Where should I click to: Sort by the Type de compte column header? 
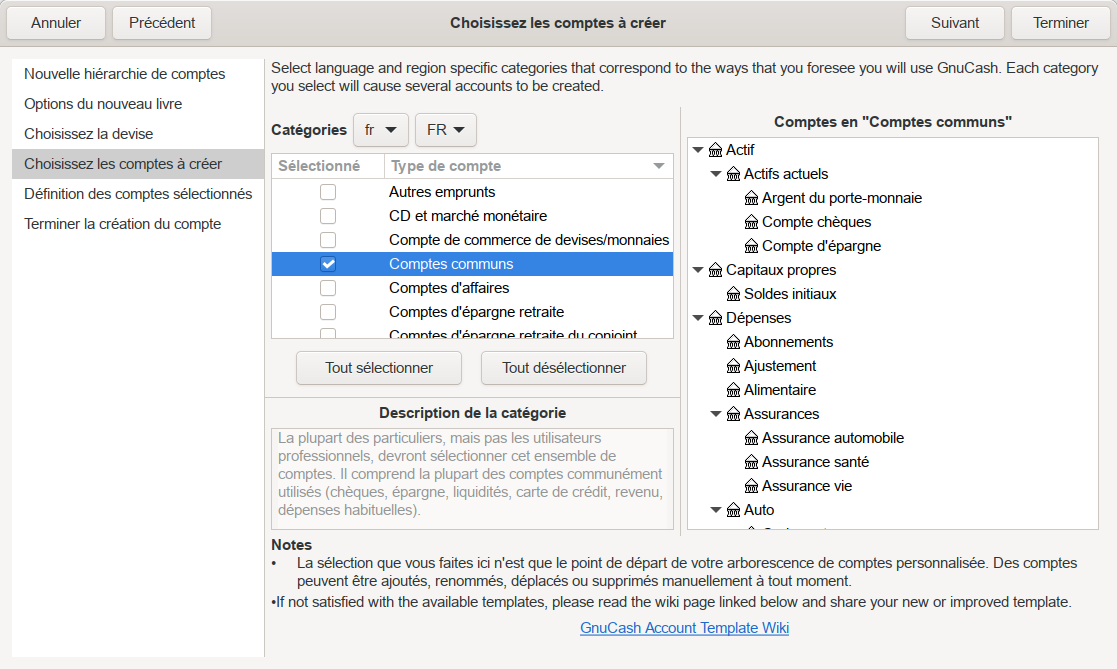click(520, 166)
